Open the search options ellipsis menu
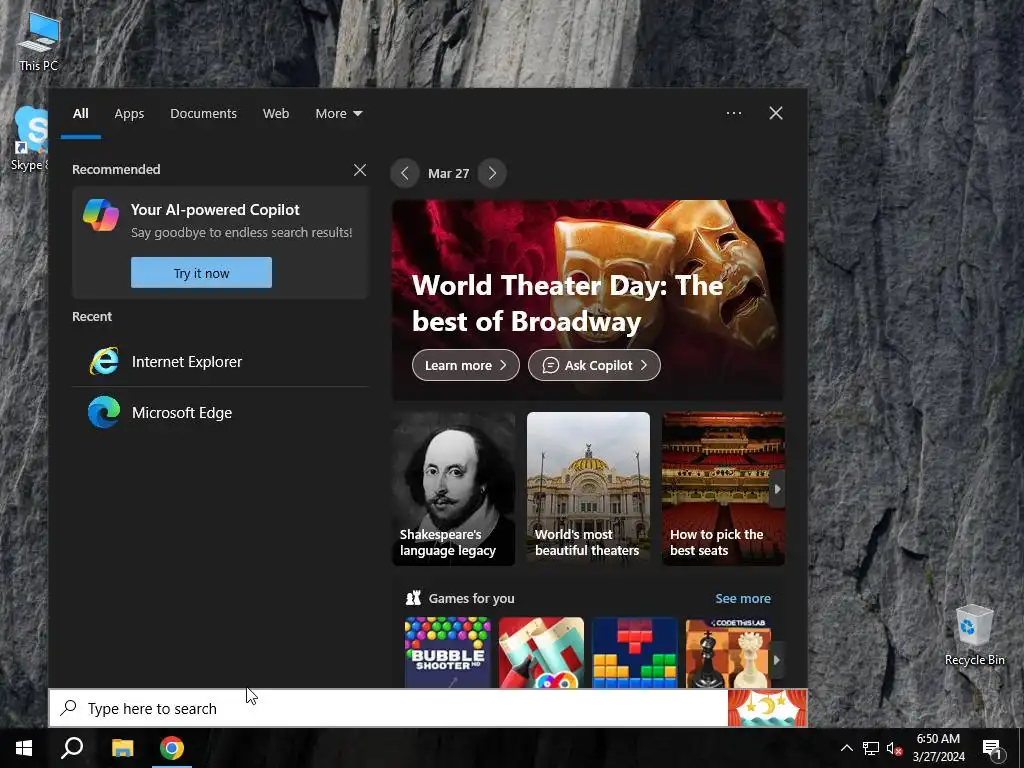Screen dimensions: 1024x768 pos(733,113)
